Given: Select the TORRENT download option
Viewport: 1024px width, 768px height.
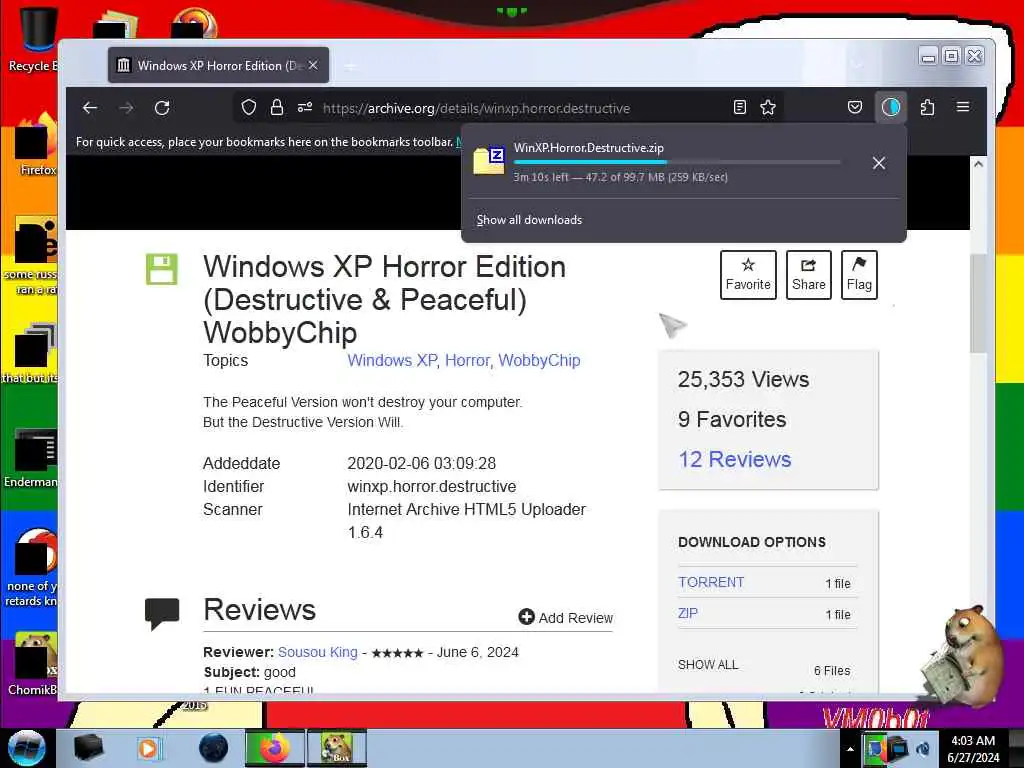Looking at the screenshot, I should click(711, 582).
